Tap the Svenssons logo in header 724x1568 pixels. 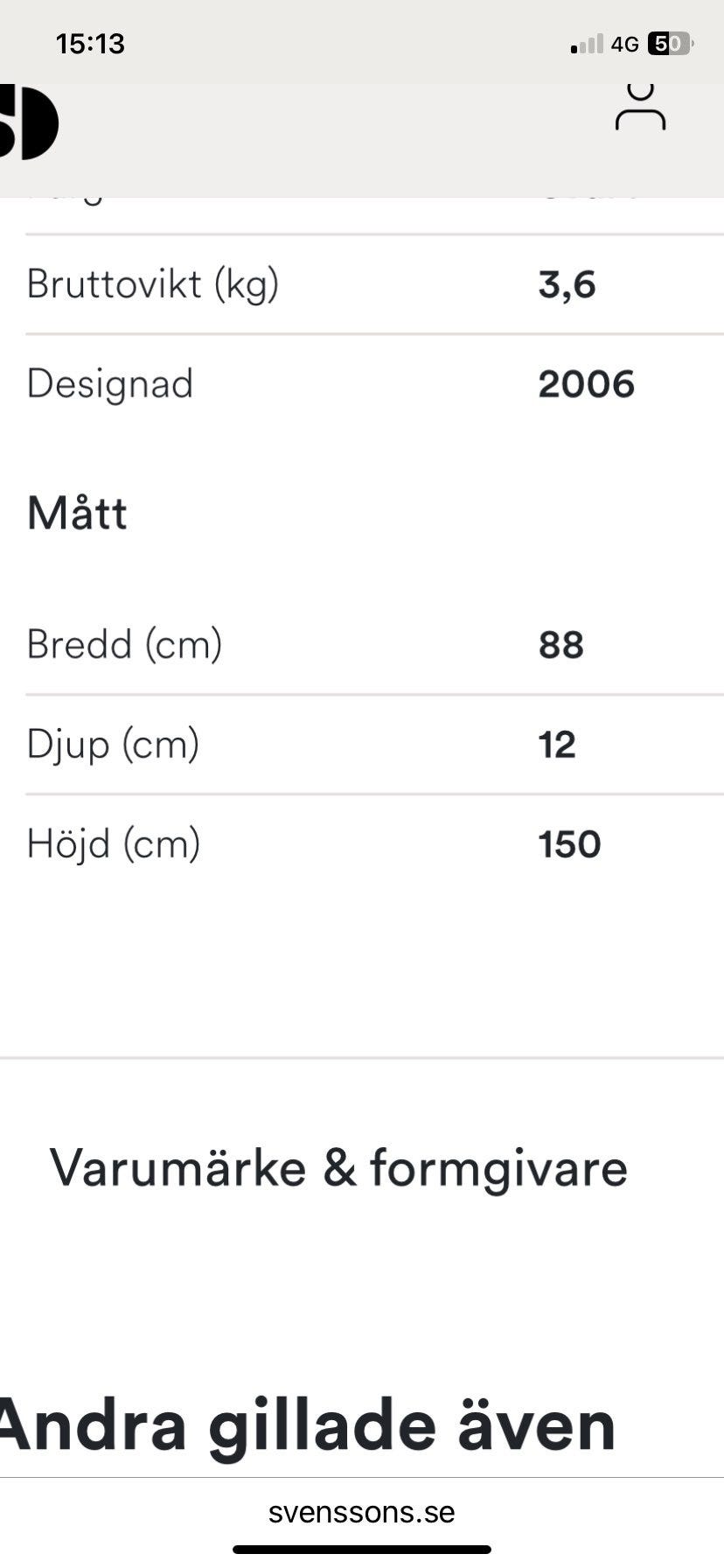(28, 122)
